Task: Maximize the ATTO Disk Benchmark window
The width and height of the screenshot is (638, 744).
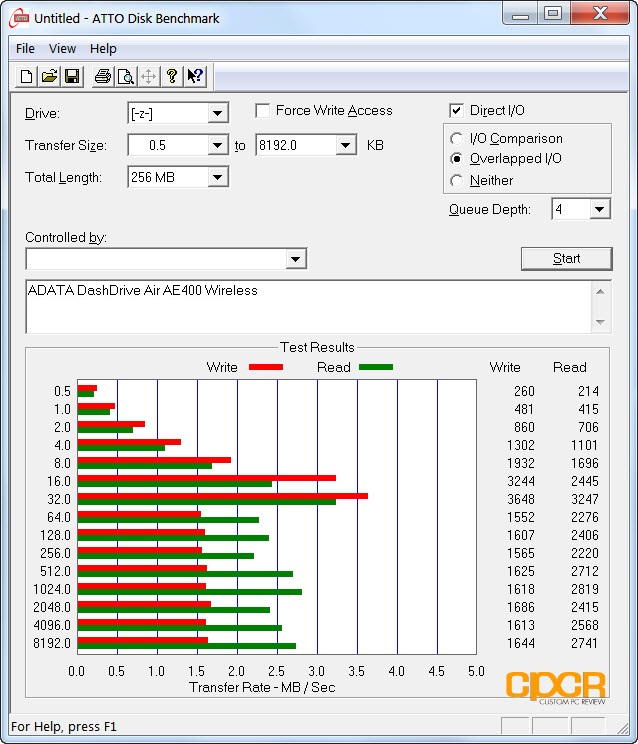Action: pos(553,13)
